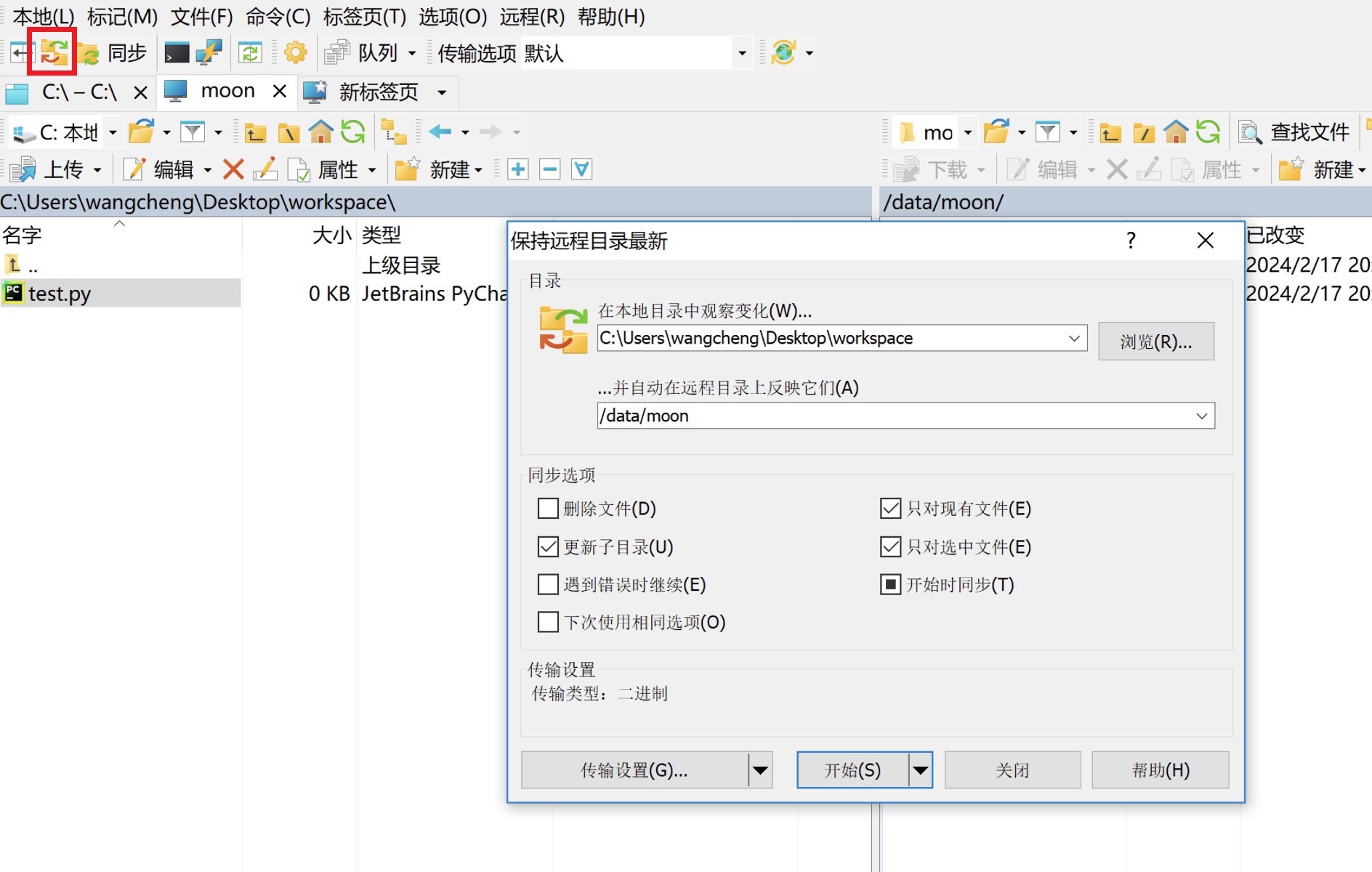Click the 同步 synchronize toolbar button
This screenshot has width=1372, height=872.
tap(113, 53)
